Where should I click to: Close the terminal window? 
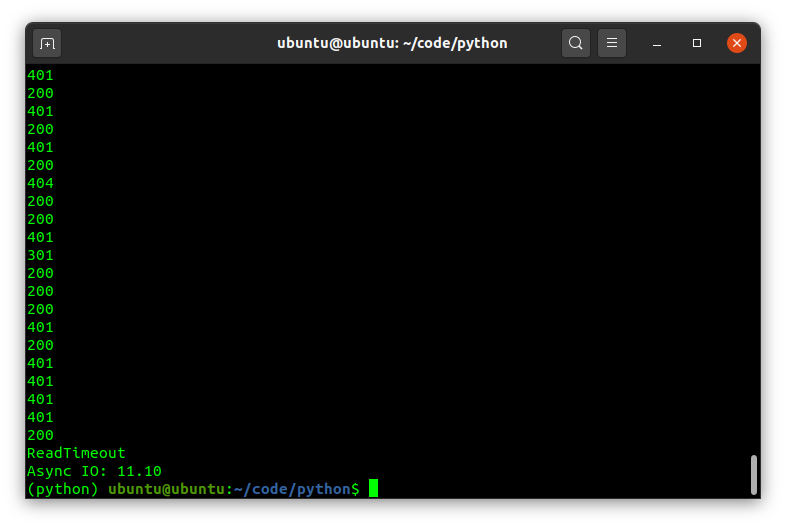737,43
